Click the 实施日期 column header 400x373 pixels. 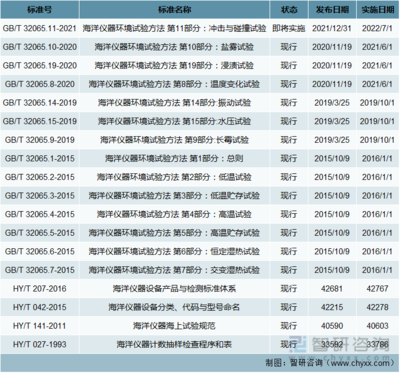[378, 10]
